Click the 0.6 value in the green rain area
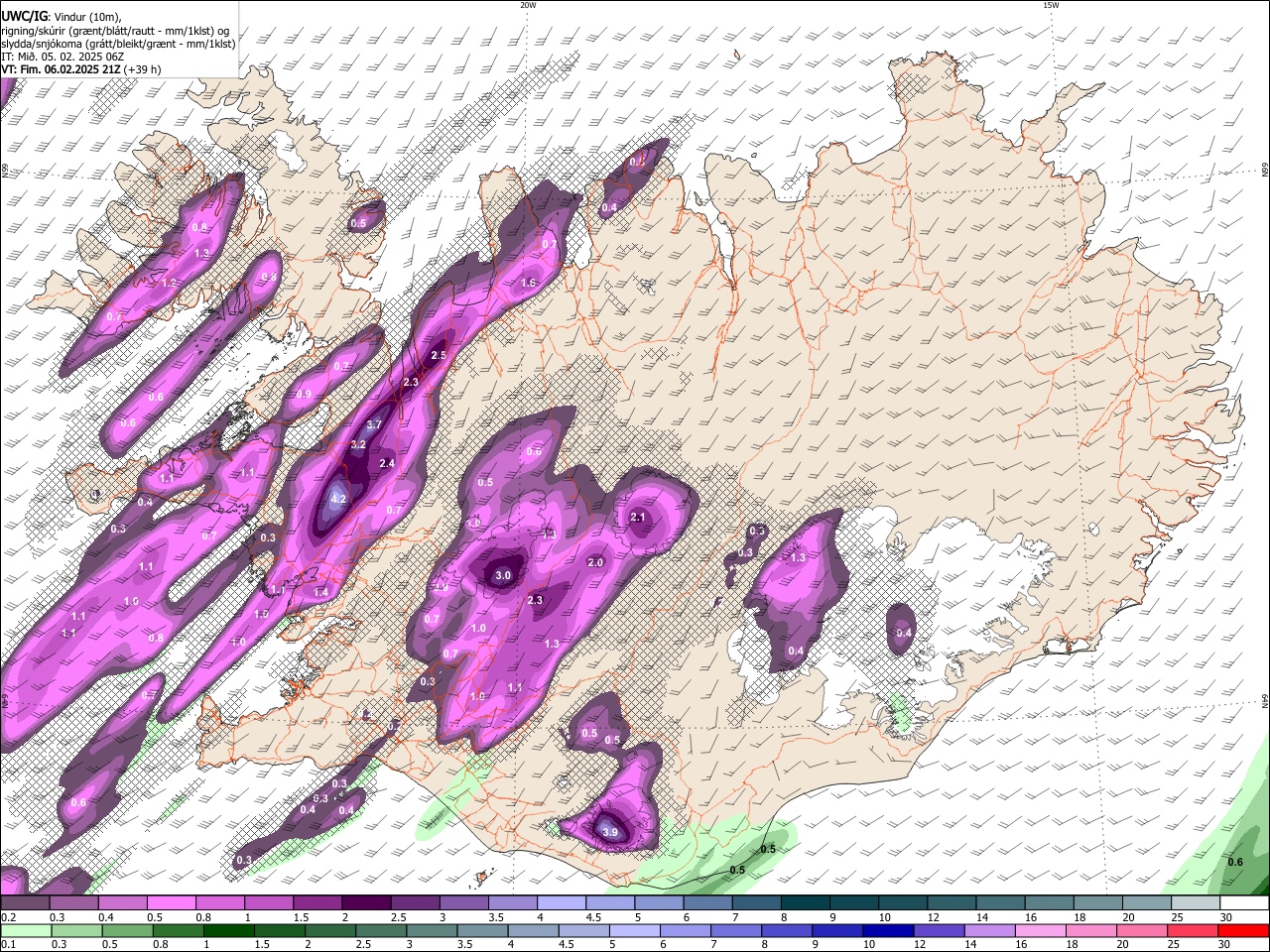The height and width of the screenshot is (952, 1270). 1235,862
